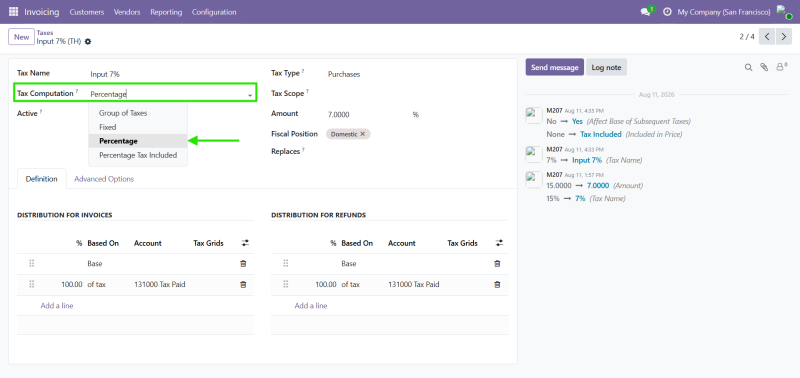Click the Log note button
The width and height of the screenshot is (800, 378).
tap(606, 67)
